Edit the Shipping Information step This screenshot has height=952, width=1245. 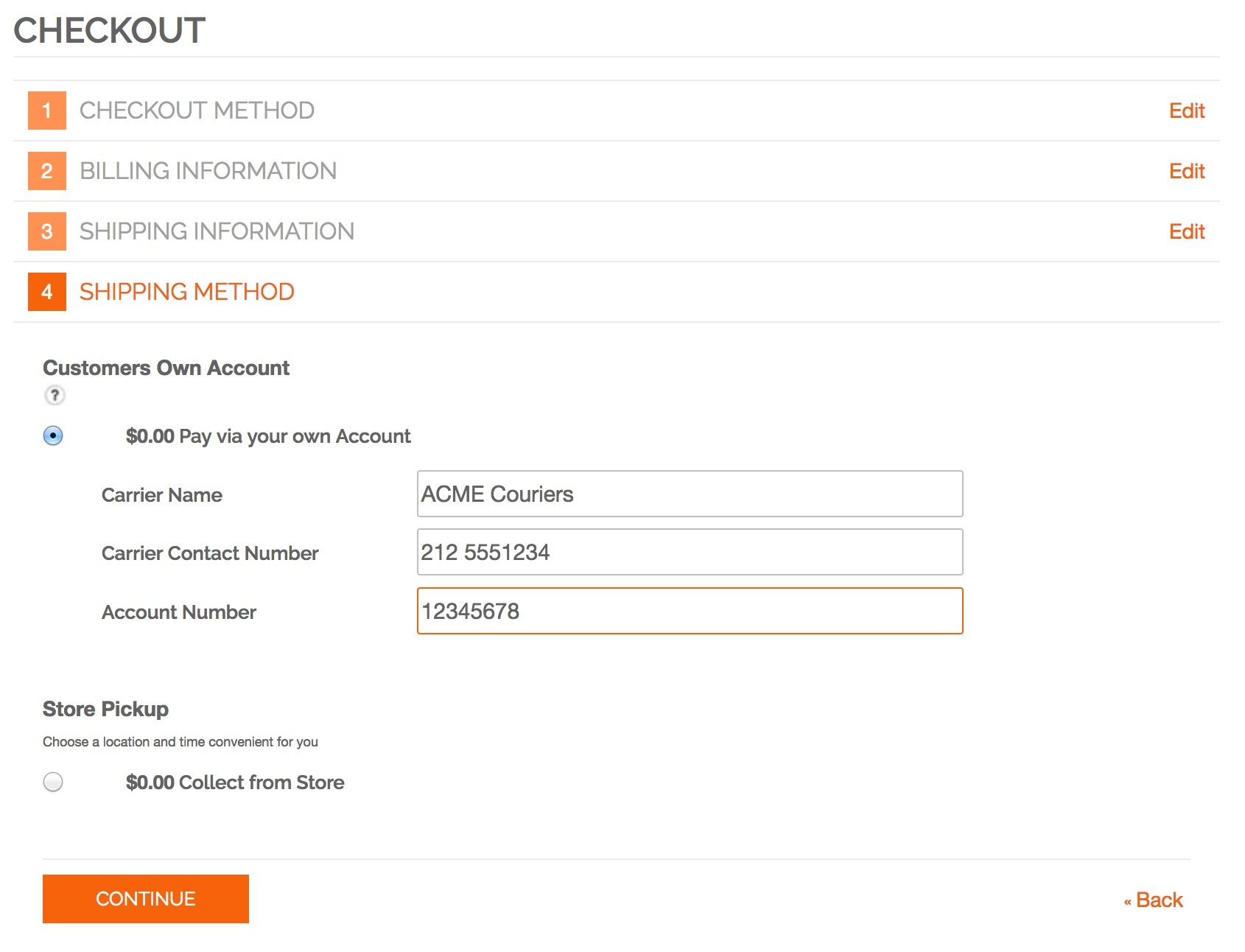point(1186,231)
